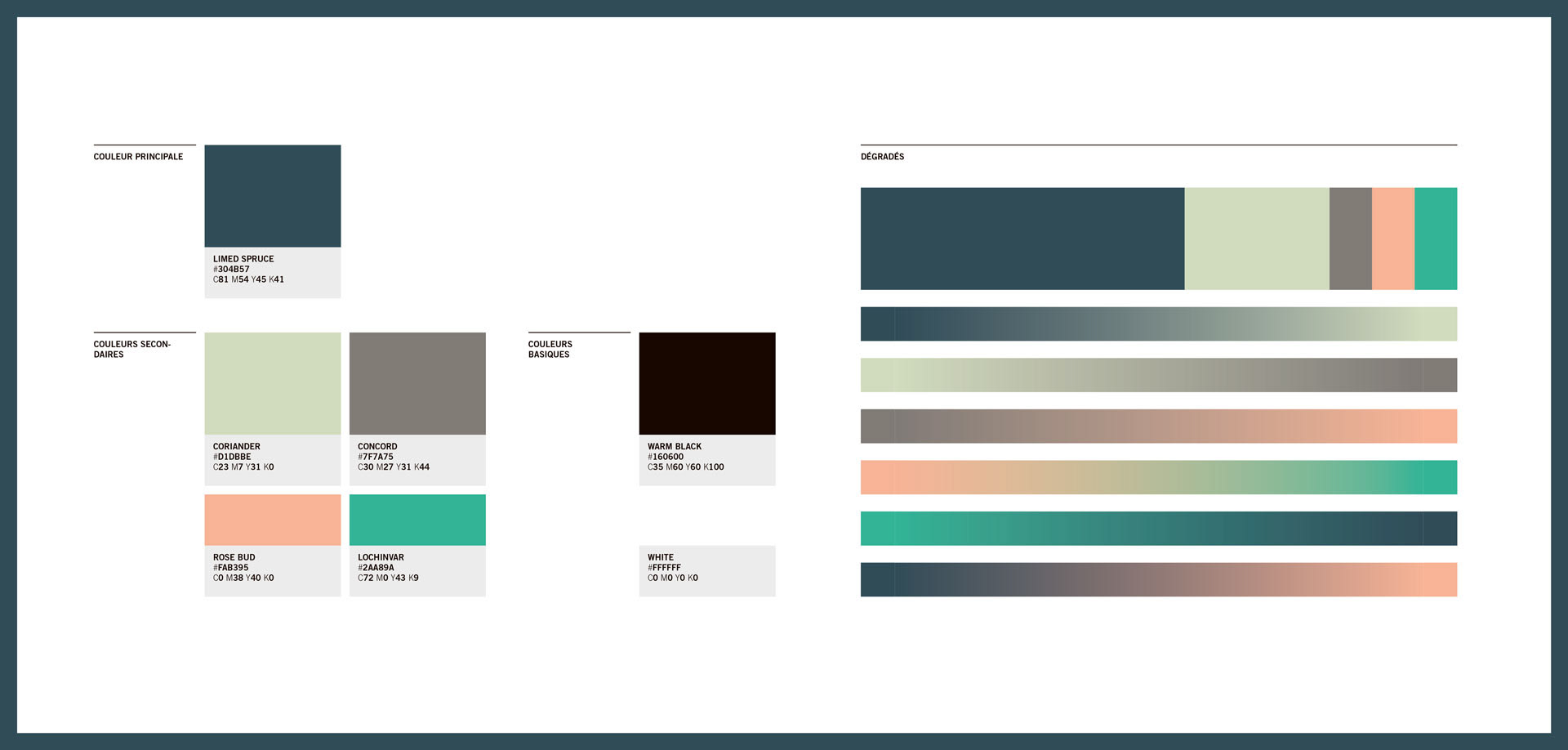Click the WARM BLACK label

tap(675, 447)
